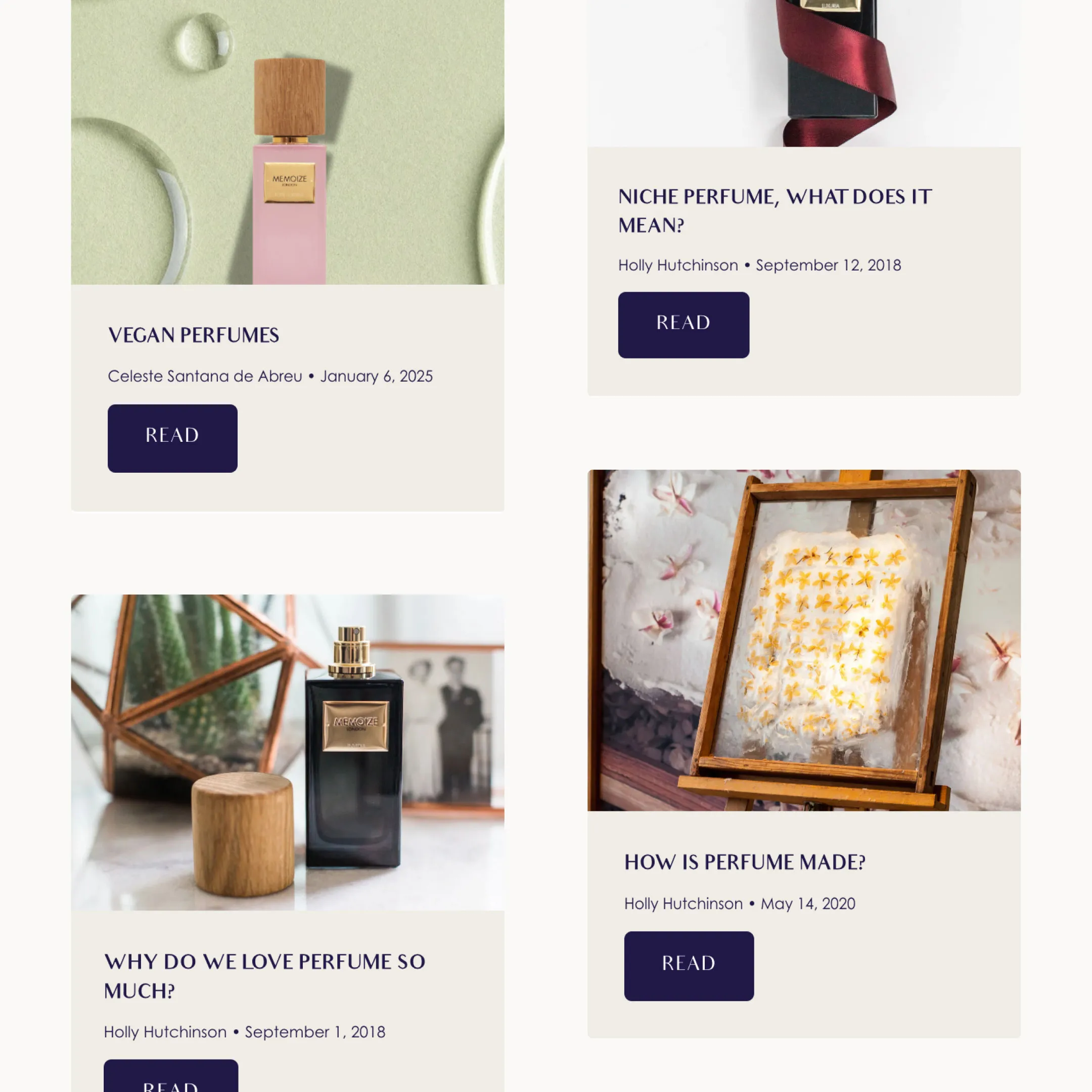
Task: Open How Is Perfume Made? title
Action: click(745, 862)
